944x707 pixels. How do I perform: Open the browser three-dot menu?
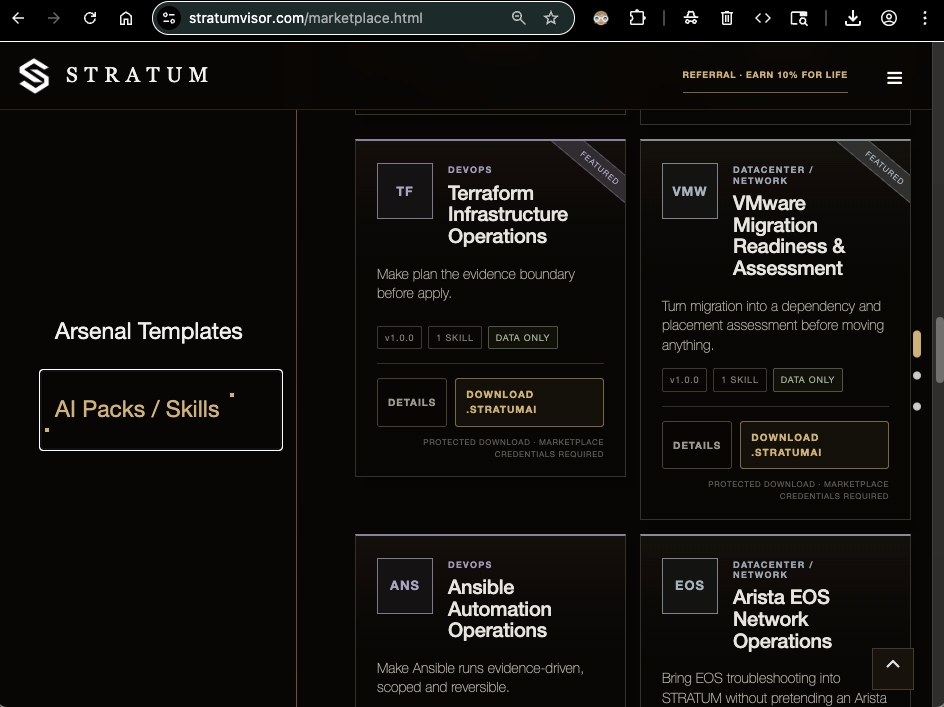[925, 18]
